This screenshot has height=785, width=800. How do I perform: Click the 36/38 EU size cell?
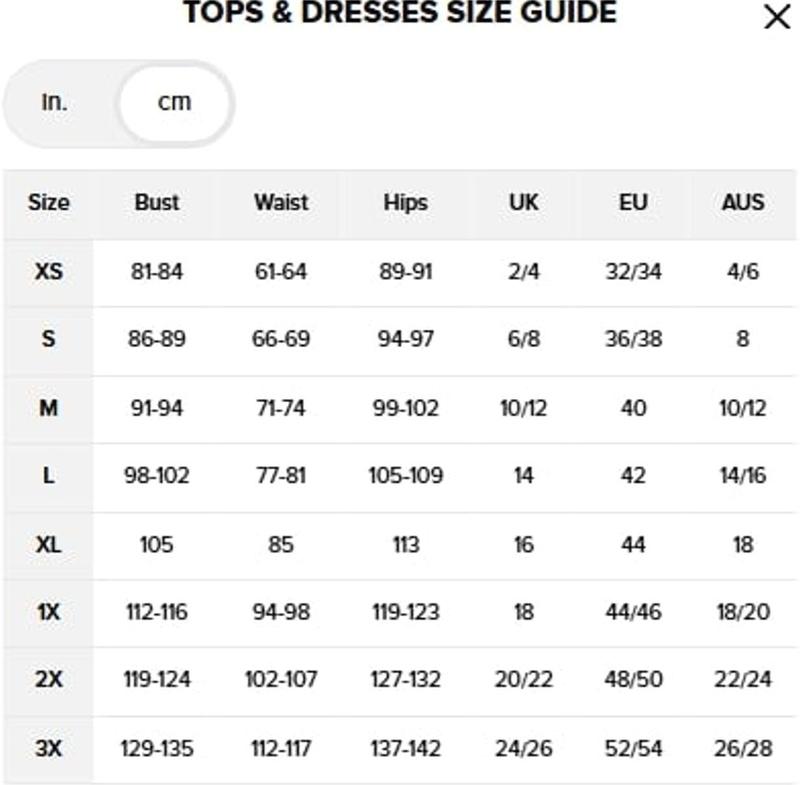point(633,339)
